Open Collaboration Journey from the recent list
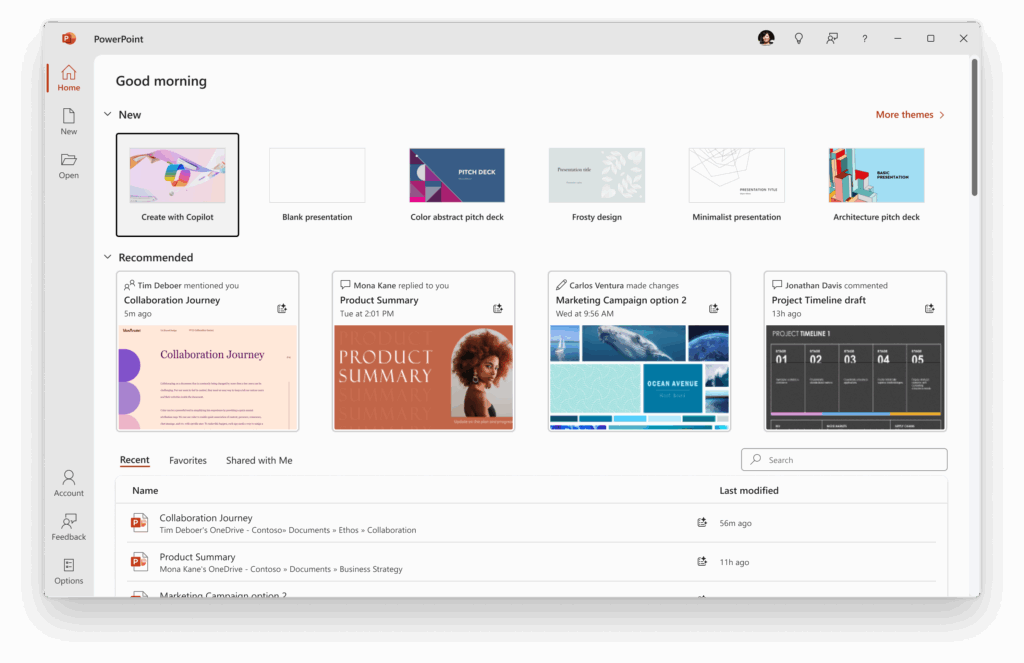The height and width of the screenshot is (663, 1024). tap(532, 523)
